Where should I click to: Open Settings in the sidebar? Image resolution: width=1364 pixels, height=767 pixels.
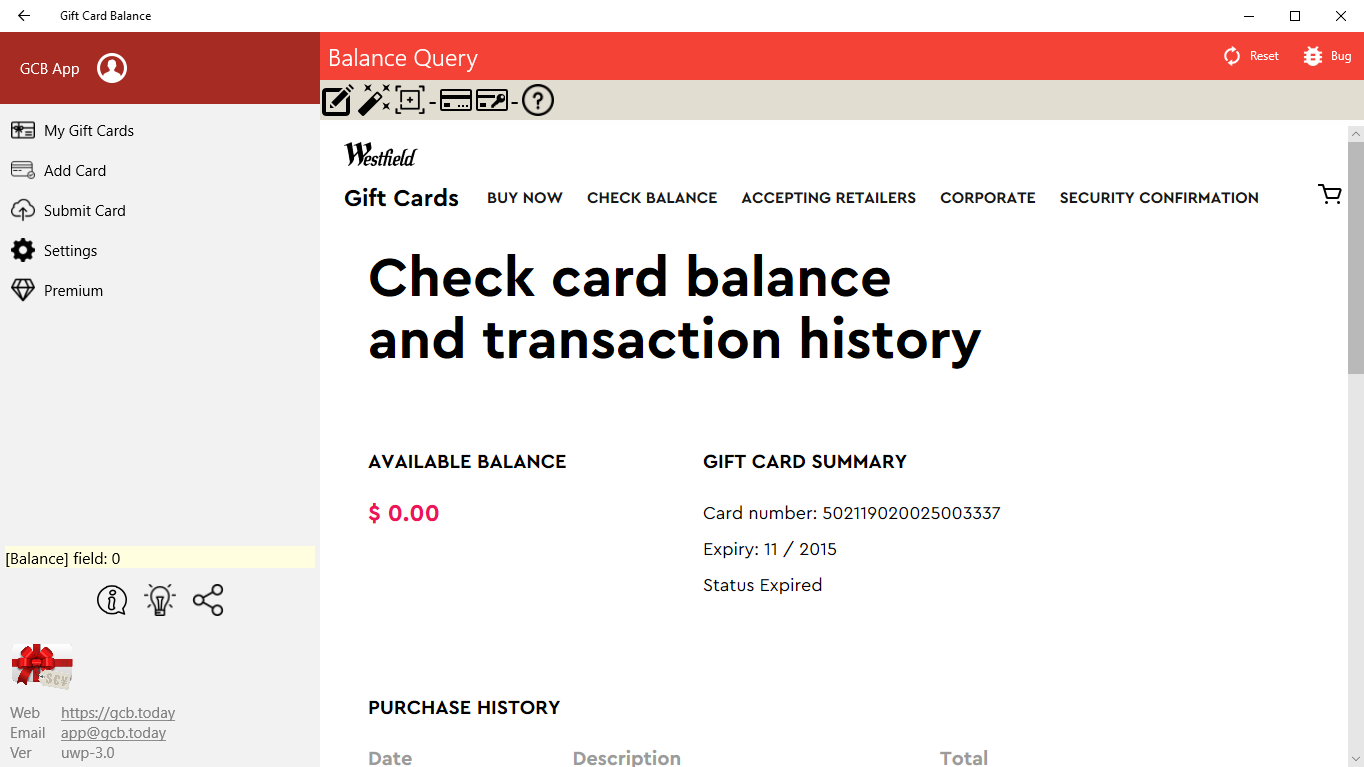coord(70,251)
